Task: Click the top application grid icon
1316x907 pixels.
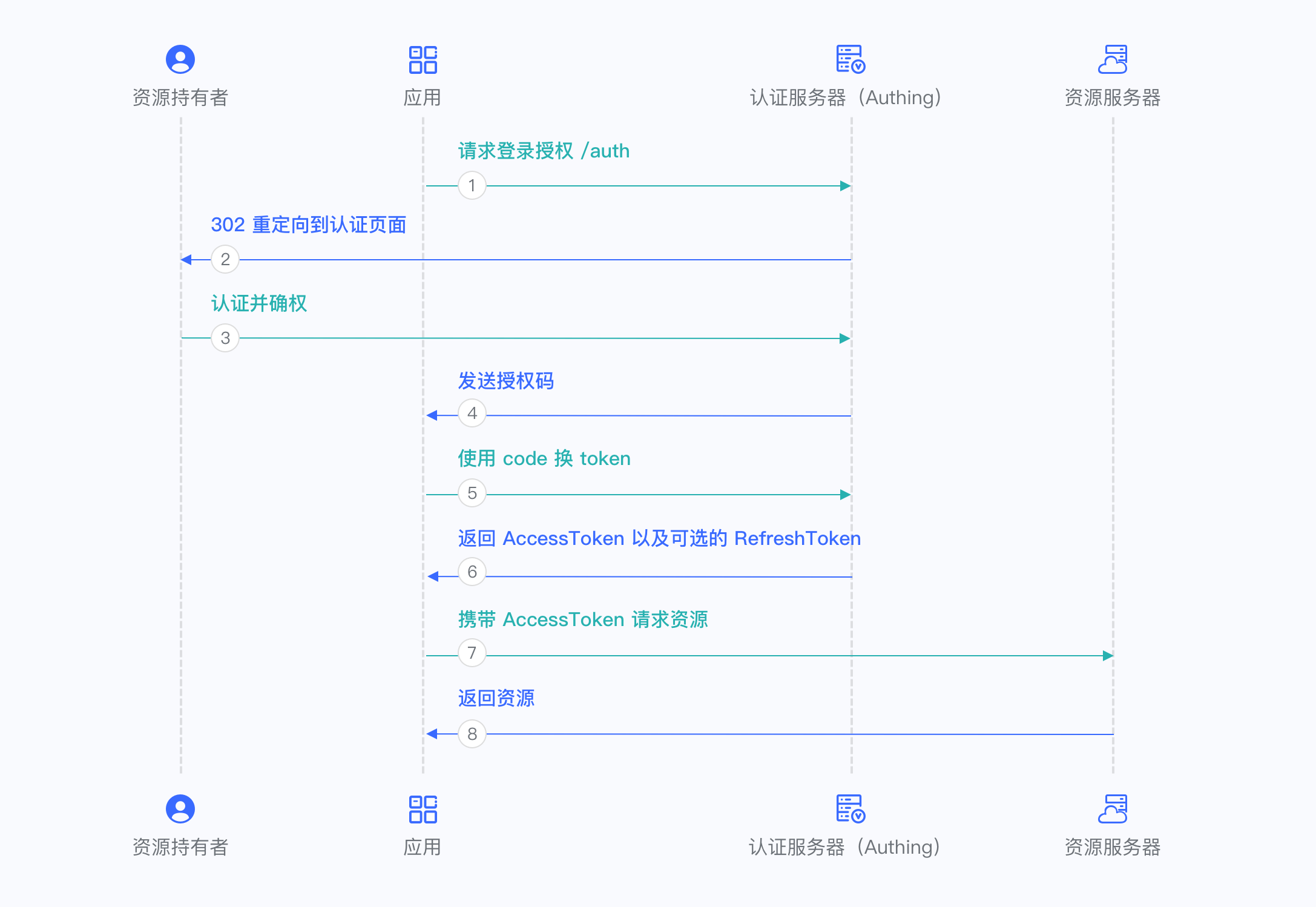Action: pyautogui.click(x=423, y=59)
